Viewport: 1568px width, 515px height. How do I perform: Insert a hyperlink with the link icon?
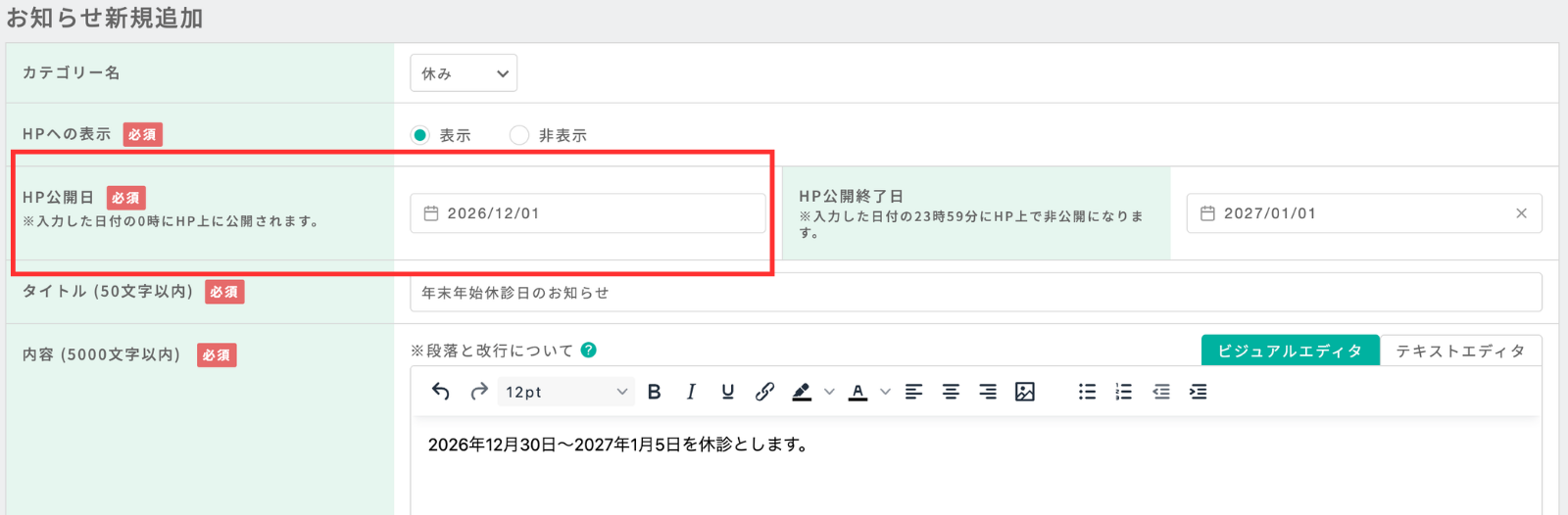[764, 392]
